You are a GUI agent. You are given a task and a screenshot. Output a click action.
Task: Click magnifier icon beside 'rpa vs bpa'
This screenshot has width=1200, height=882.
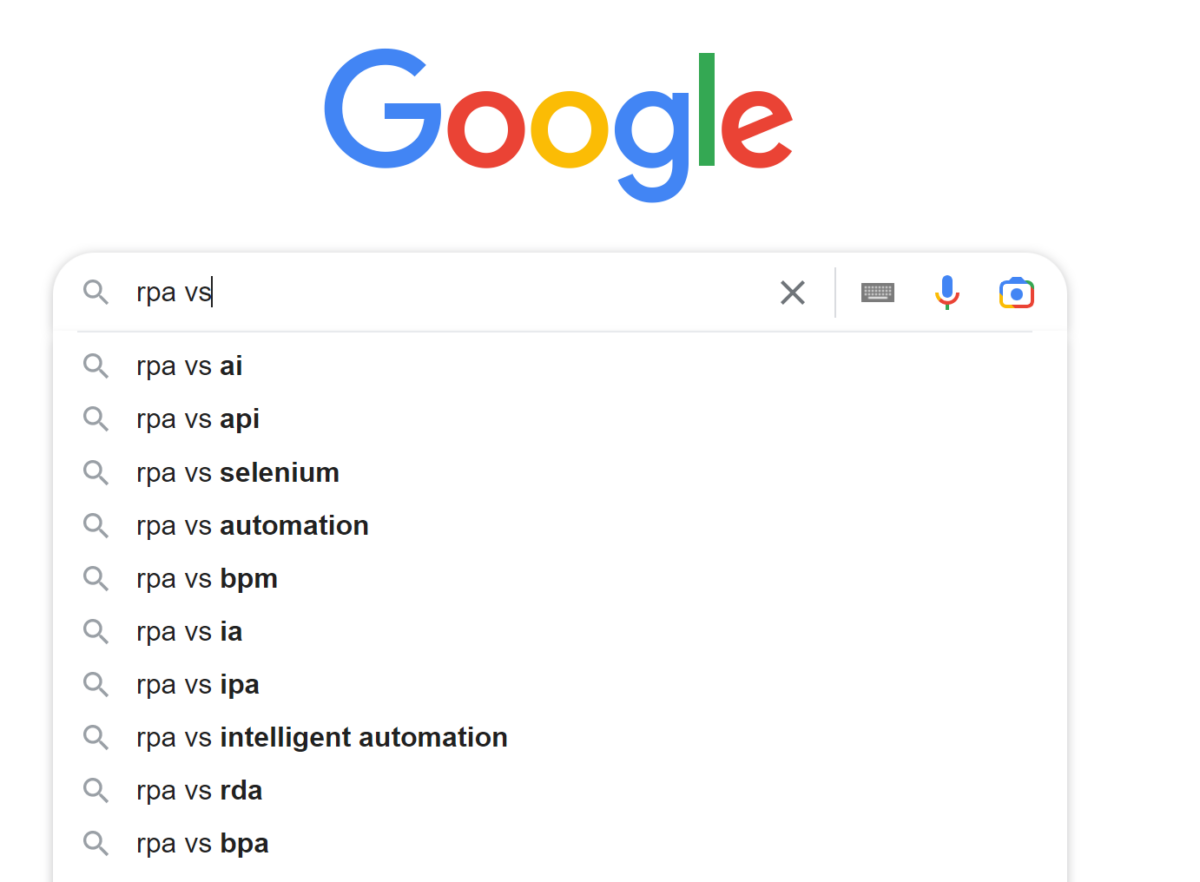(x=95, y=843)
